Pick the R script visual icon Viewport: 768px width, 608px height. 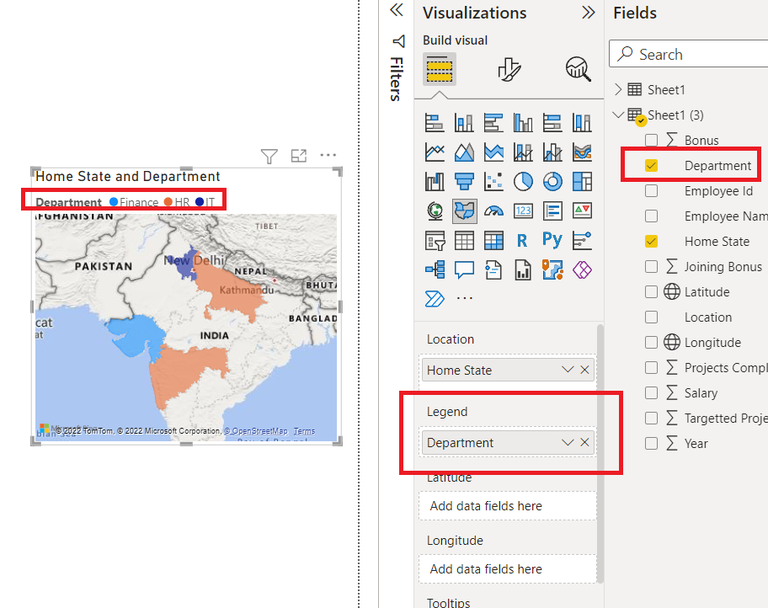522,241
